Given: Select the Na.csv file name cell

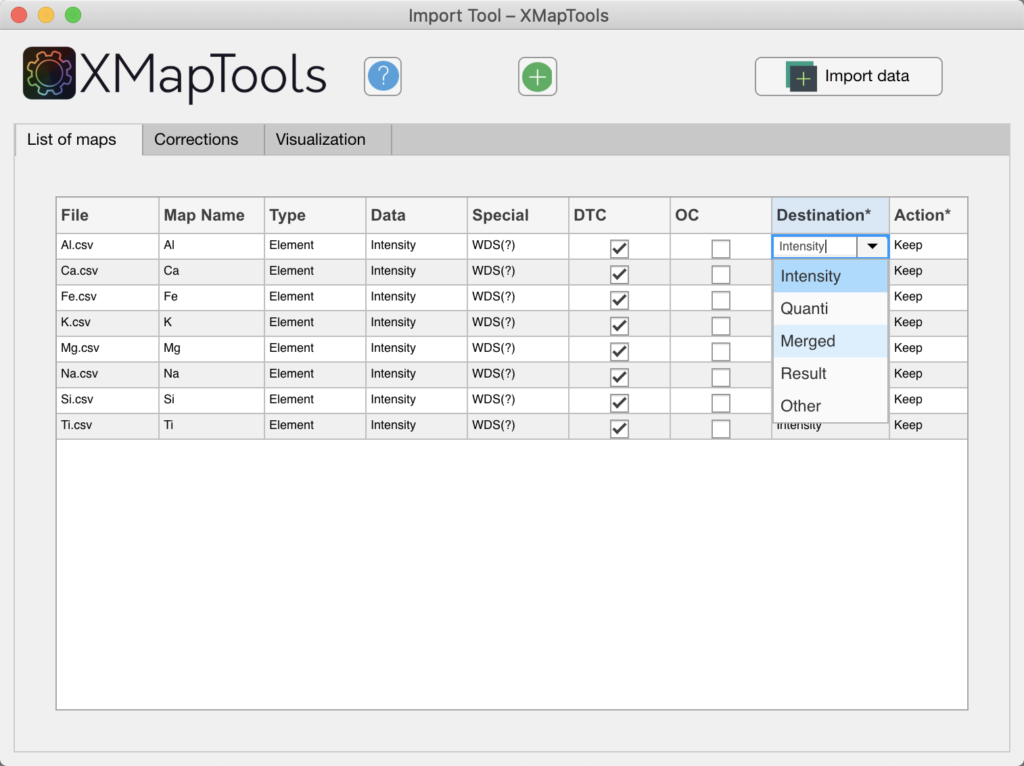Looking at the screenshot, I should click(108, 374).
